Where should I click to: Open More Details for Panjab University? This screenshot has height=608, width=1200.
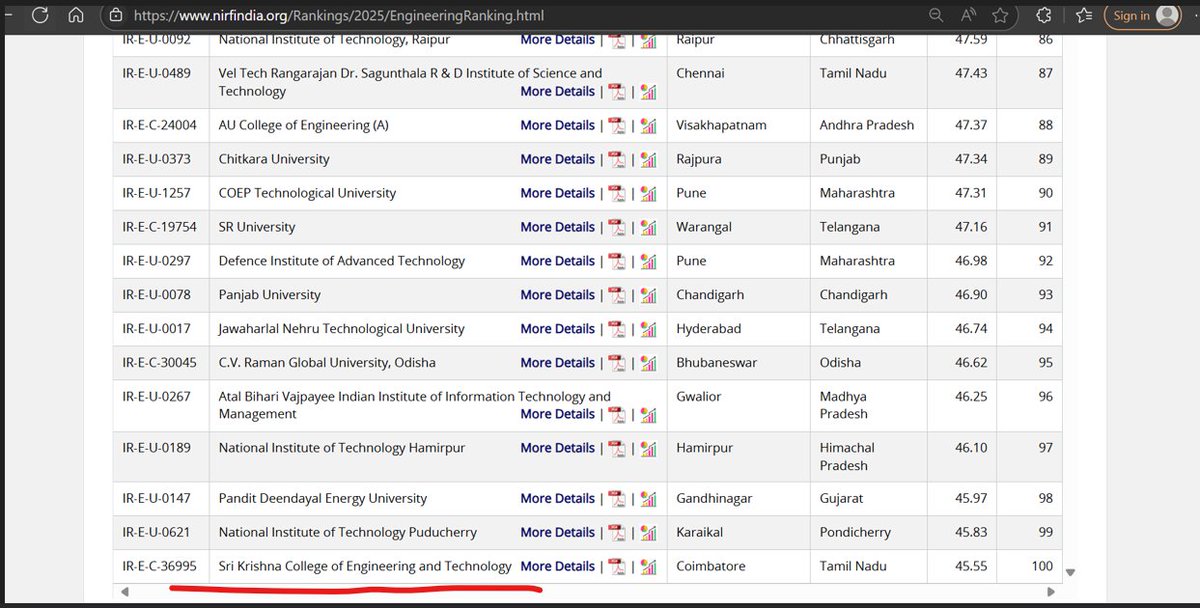pos(557,295)
